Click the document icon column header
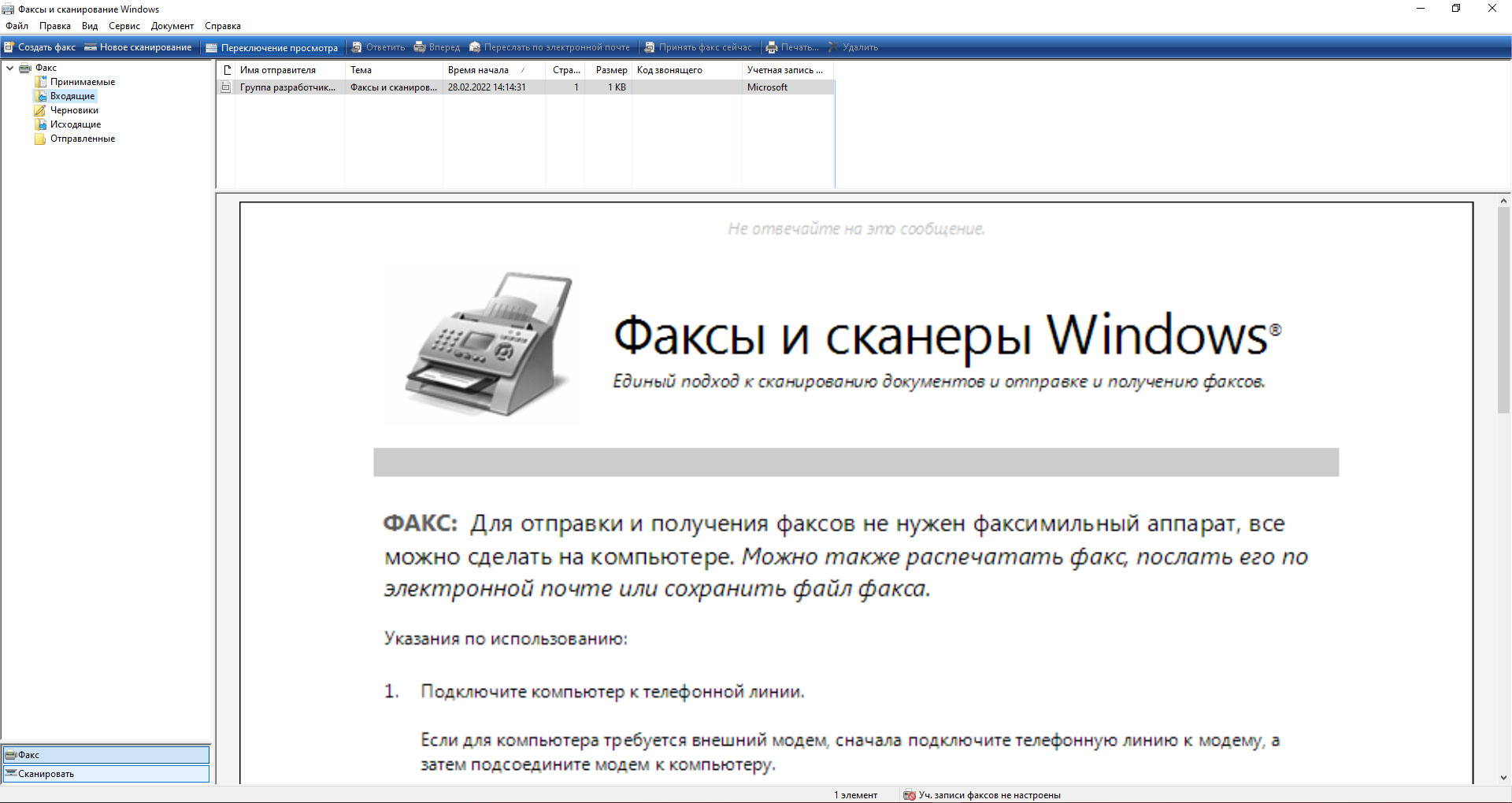1512x803 pixels. 227,70
